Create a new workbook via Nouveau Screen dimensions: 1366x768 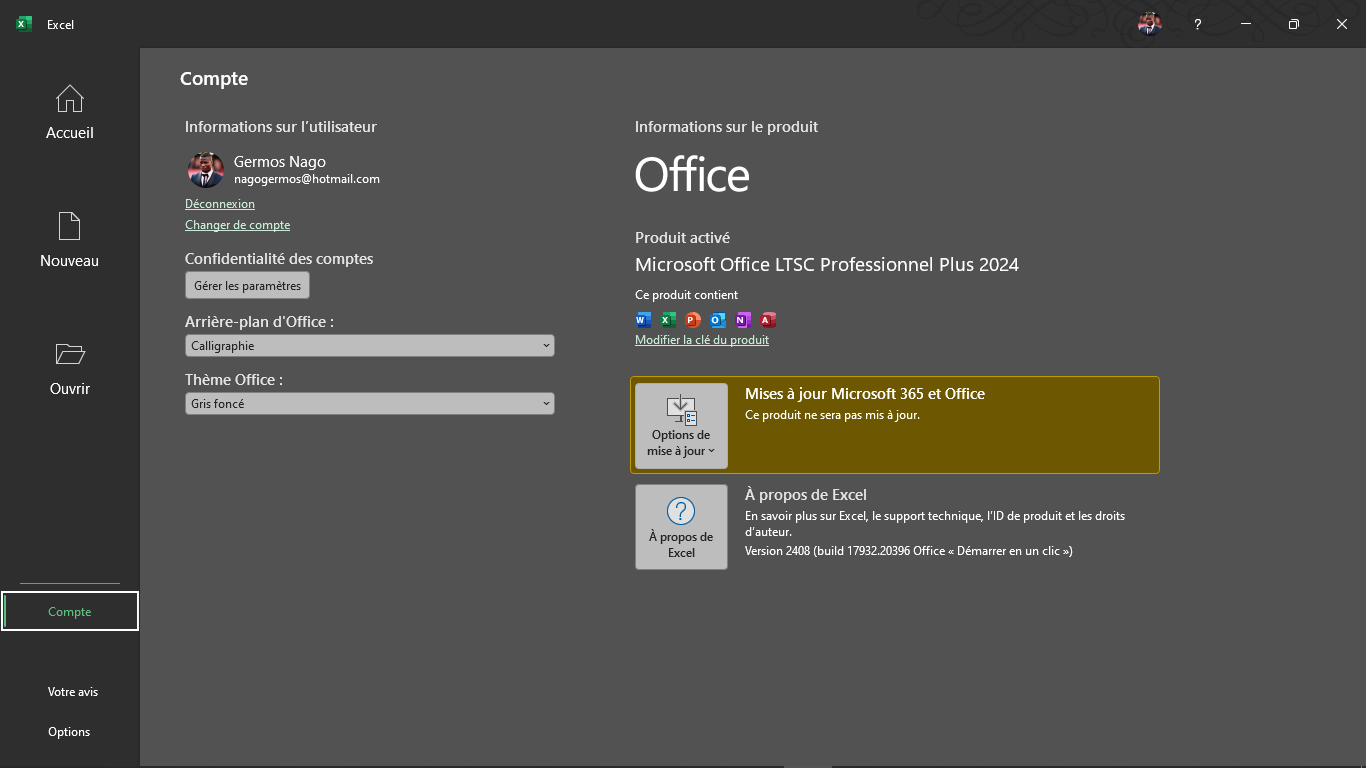(x=70, y=240)
